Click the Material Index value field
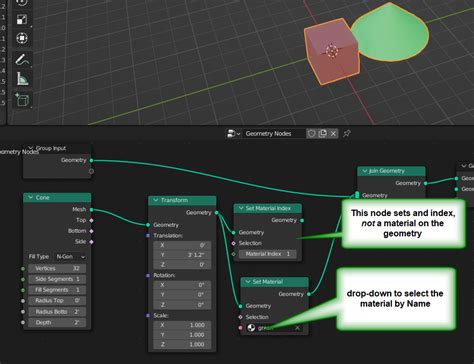Viewport: 474px width, 364px height. pyautogui.click(x=267, y=254)
